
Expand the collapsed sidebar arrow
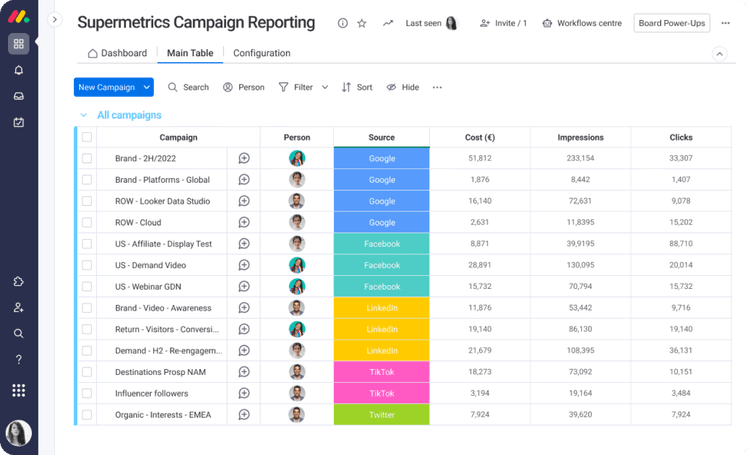pos(55,20)
